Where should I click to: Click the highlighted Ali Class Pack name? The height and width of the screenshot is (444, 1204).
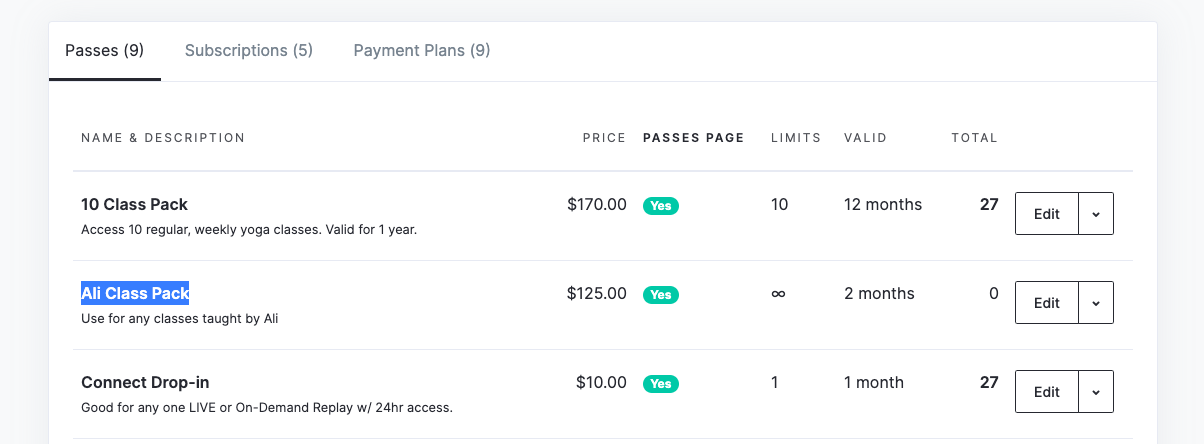click(135, 294)
